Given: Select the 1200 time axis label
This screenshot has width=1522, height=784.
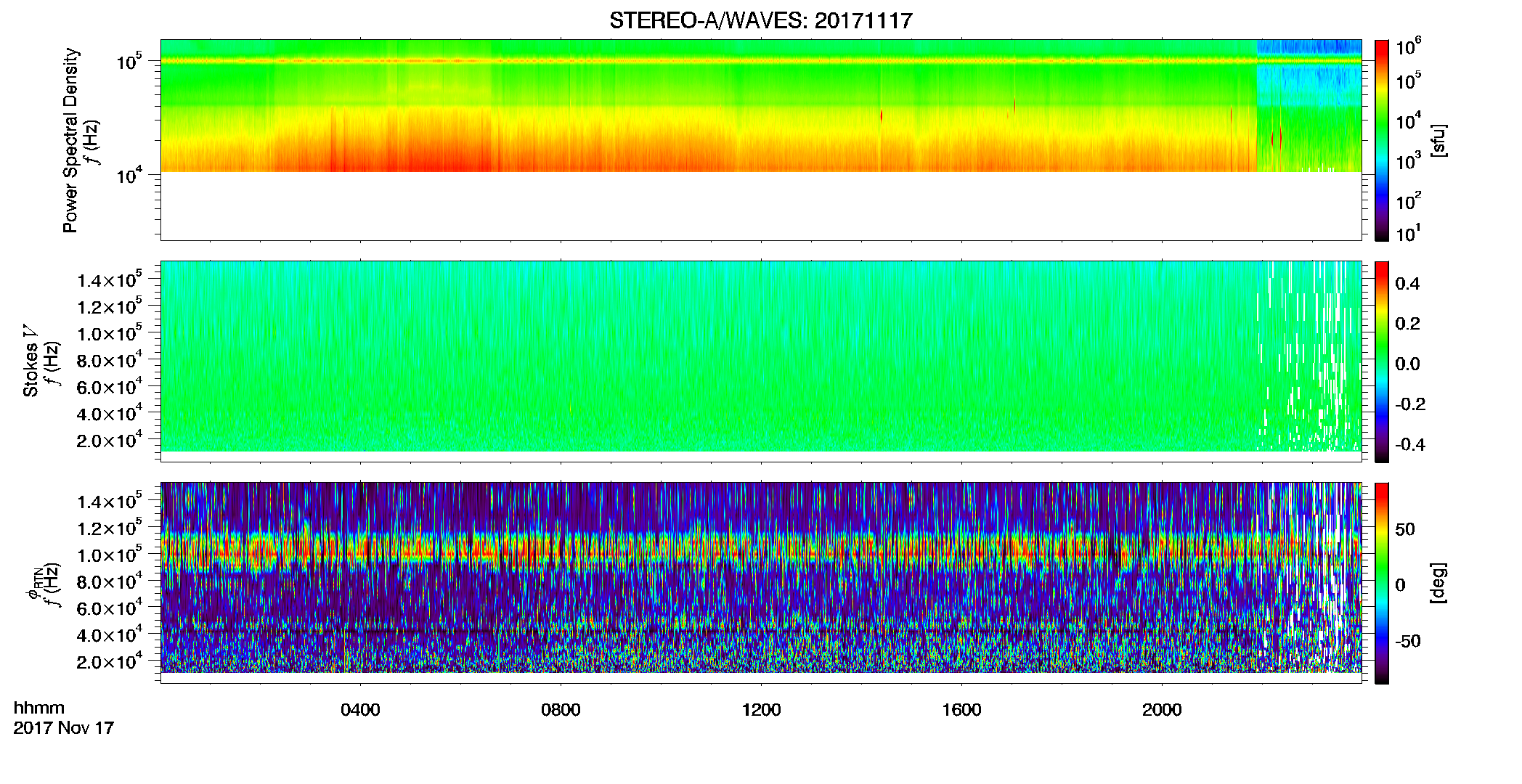Looking at the screenshot, I should [x=761, y=710].
